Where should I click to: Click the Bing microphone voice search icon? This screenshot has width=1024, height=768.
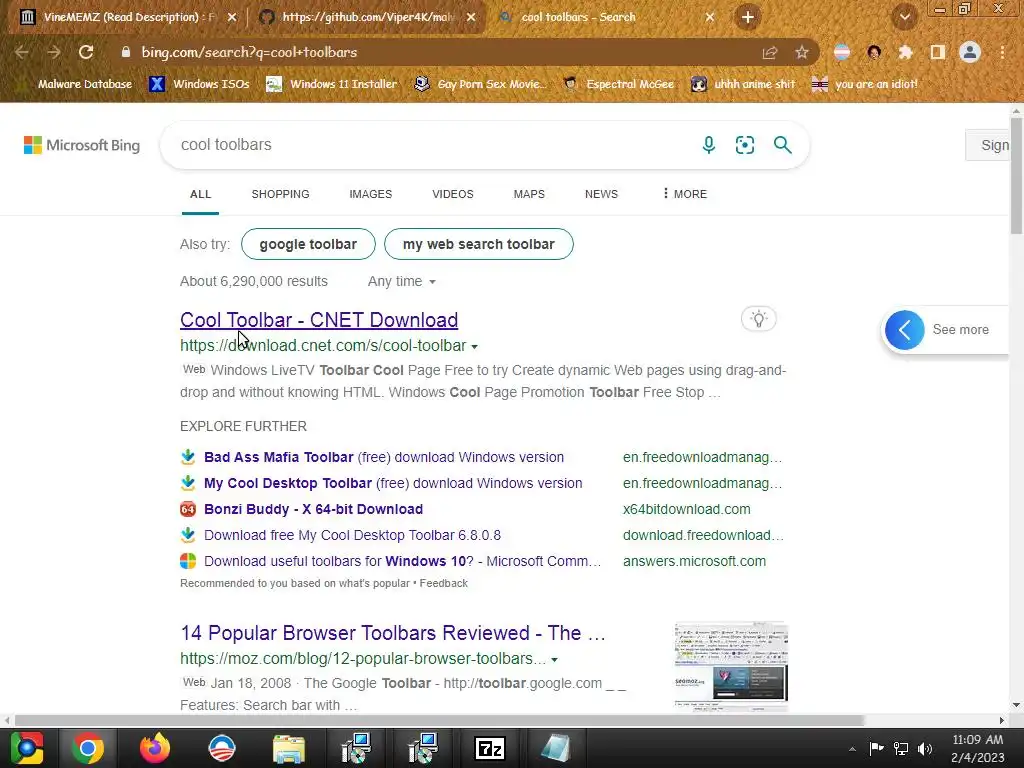(709, 145)
